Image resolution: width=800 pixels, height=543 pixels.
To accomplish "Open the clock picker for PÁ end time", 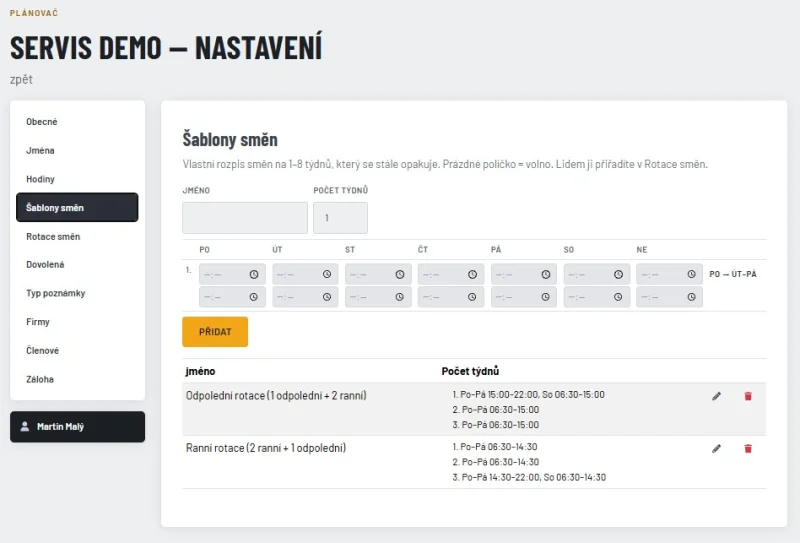I will click(545, 297).
